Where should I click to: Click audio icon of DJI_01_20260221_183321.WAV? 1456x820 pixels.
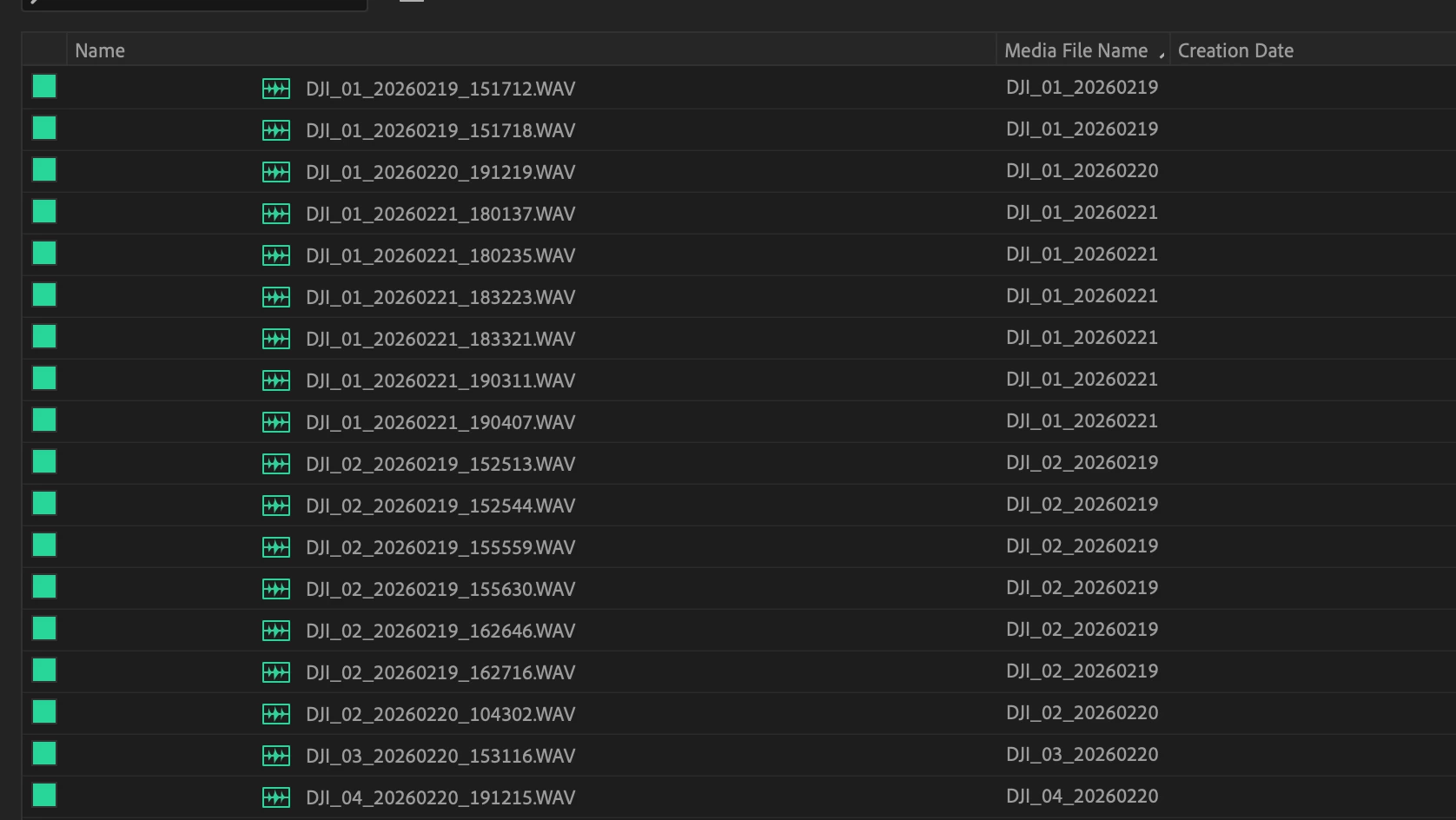click(x=276, y=339)
